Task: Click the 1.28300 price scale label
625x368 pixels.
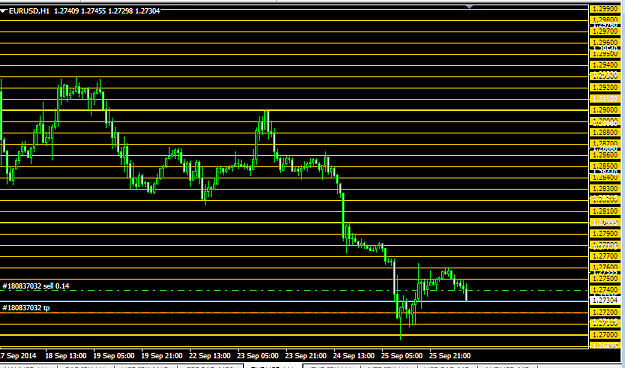Action: 605,188
